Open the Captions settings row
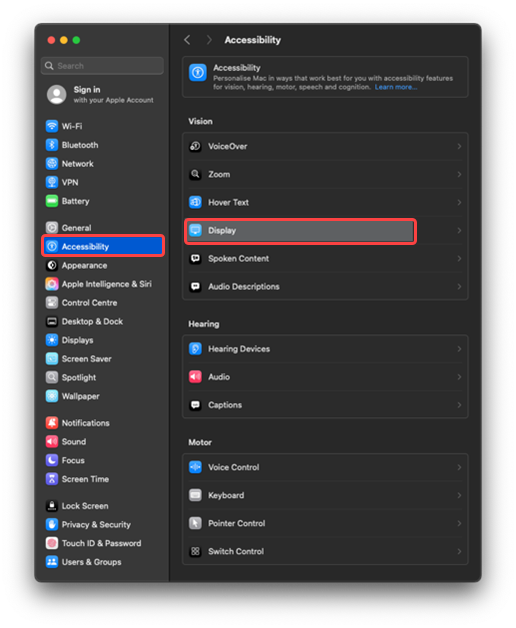Image resolution: width=516 pixels, height=628 pixels. pyautogui.click(x=325, y=405)
